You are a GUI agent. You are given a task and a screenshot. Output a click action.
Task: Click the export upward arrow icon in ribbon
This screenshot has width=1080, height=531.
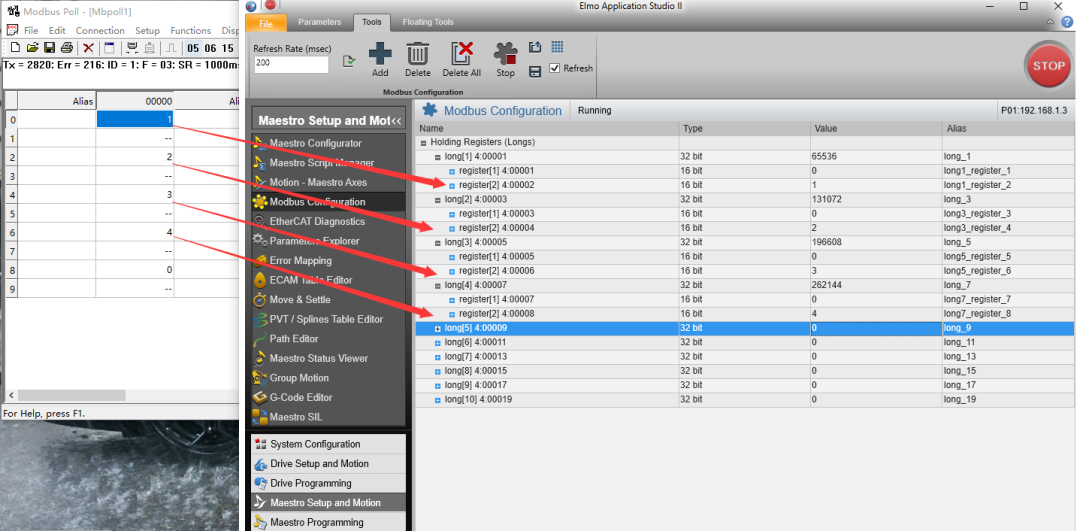click(535, 47)
